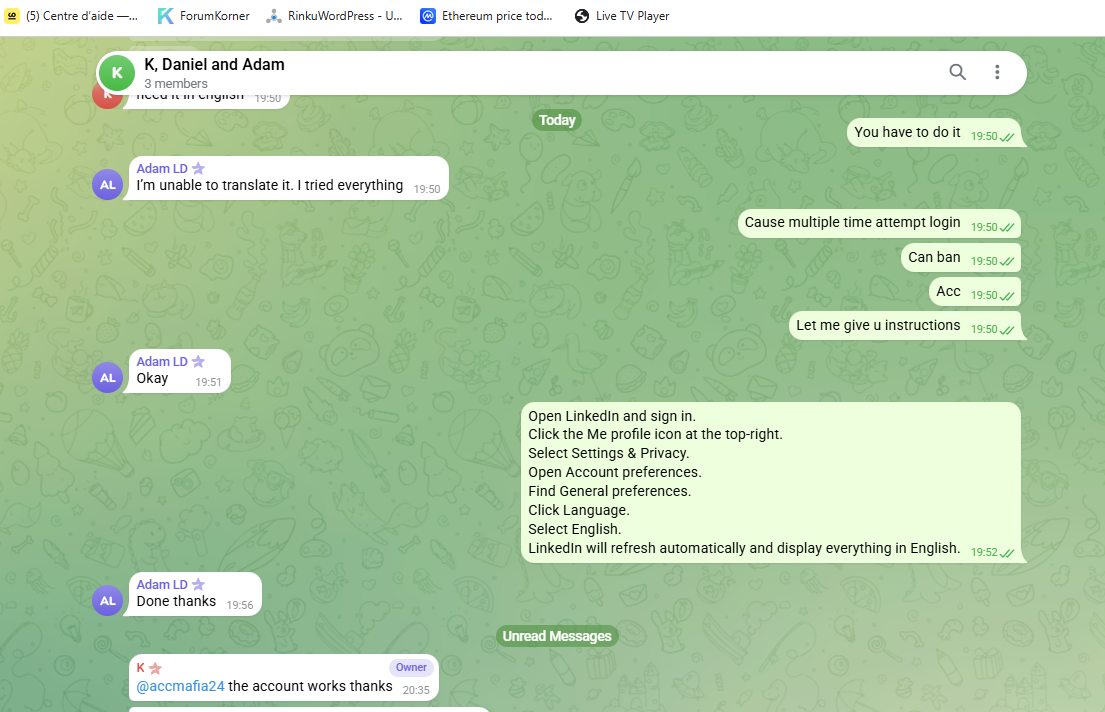Screen dimensions: 1105x712
Task: Open the RinkuWordPress bookmark
Action: click(334, 16)
